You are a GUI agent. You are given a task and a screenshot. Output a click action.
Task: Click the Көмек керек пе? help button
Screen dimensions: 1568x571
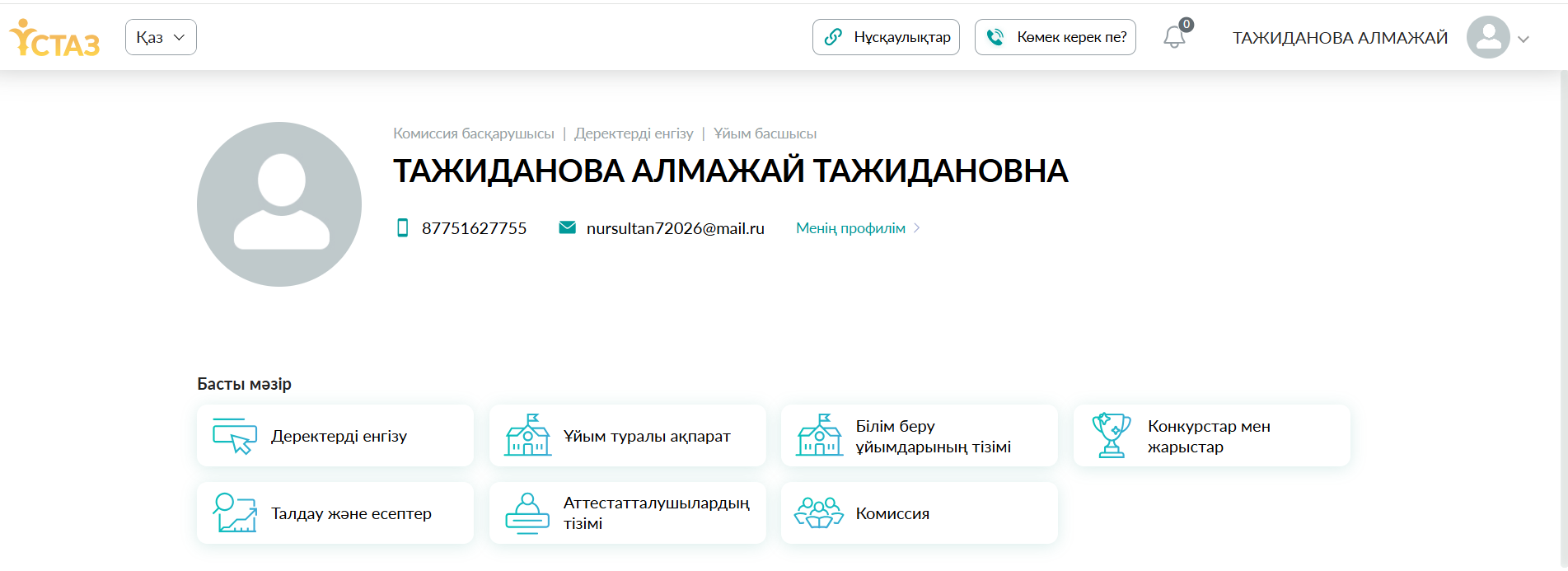(1055, 37)
